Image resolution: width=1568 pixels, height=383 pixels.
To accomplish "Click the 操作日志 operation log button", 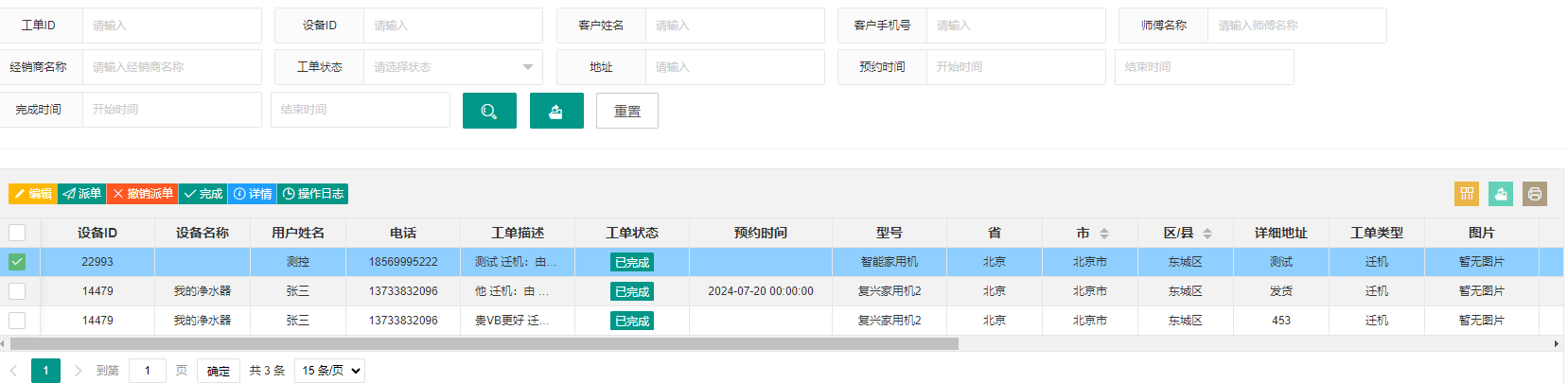I will coord(313,194).
